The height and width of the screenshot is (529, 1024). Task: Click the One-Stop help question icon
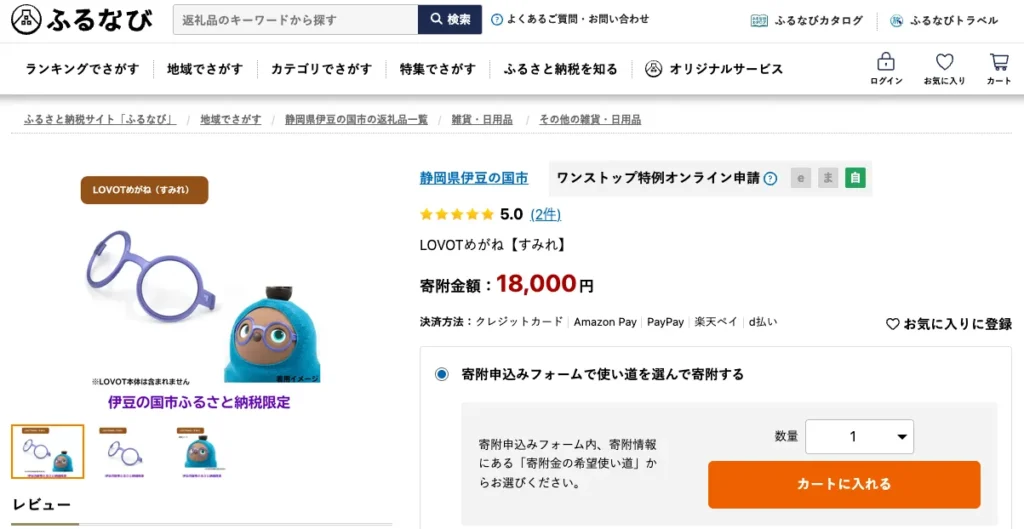pyautogui.click(x=770, y=179)
